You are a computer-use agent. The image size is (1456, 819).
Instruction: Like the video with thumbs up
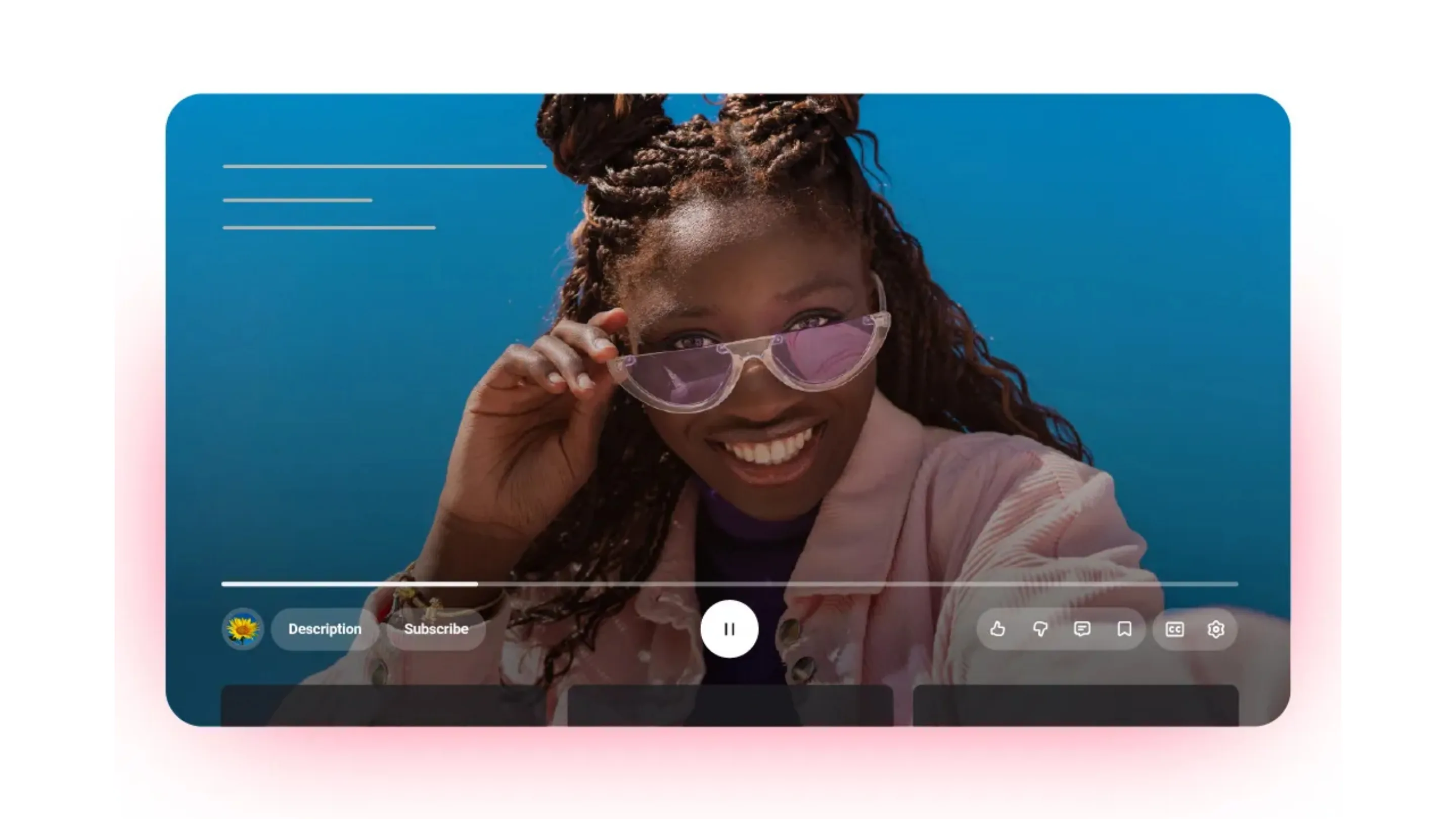[x=997, y=628]
